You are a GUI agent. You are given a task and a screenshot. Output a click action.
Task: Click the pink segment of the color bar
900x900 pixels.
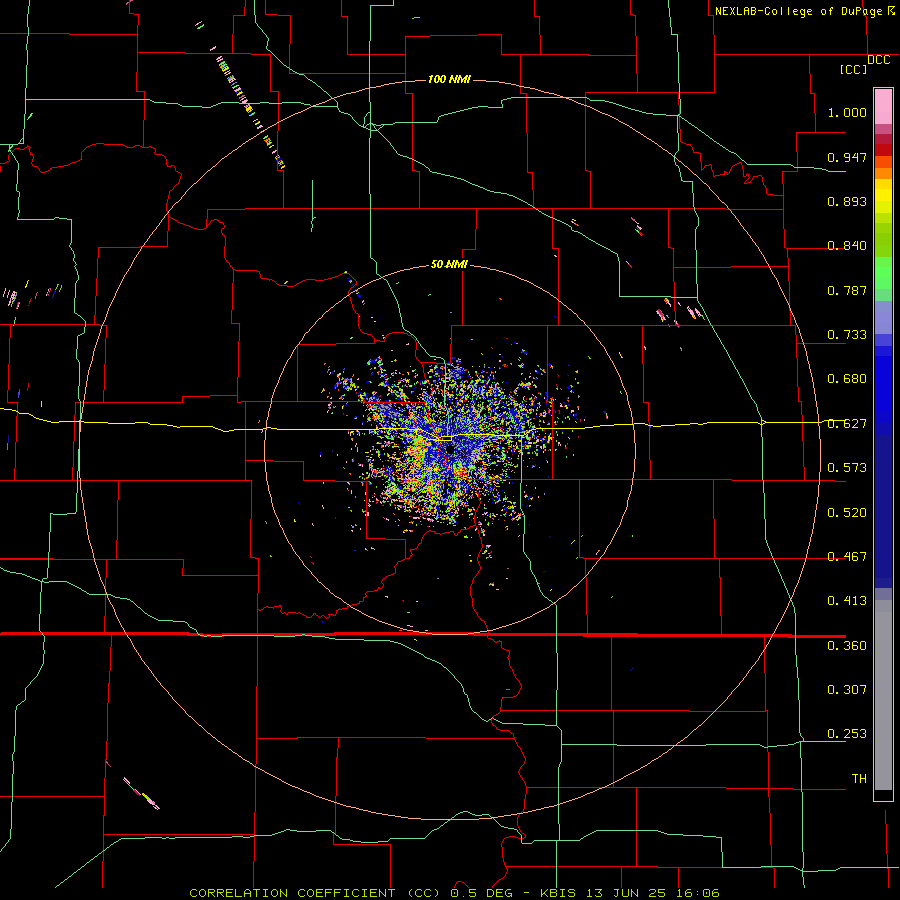tap(883, 106)
